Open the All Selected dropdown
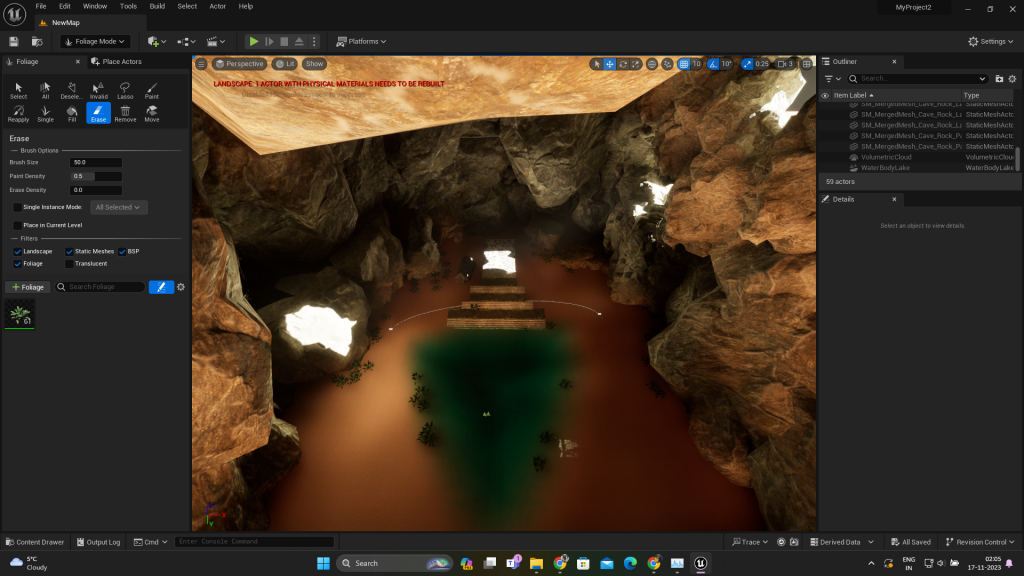1024x576 pixels. pyautogui.click(x=118, y=207)
